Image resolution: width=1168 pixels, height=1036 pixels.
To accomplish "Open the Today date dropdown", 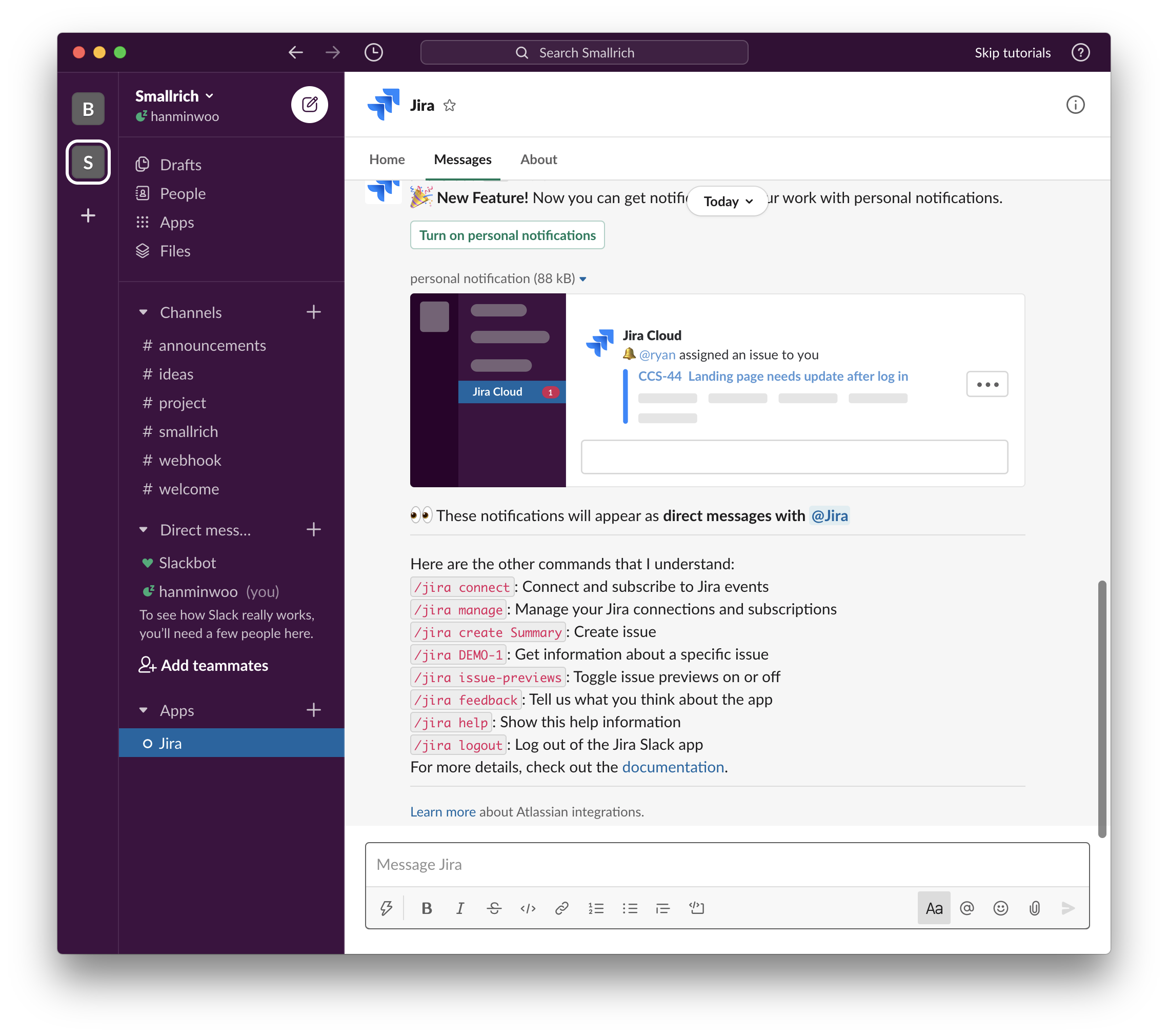I will tap(728, 201).
